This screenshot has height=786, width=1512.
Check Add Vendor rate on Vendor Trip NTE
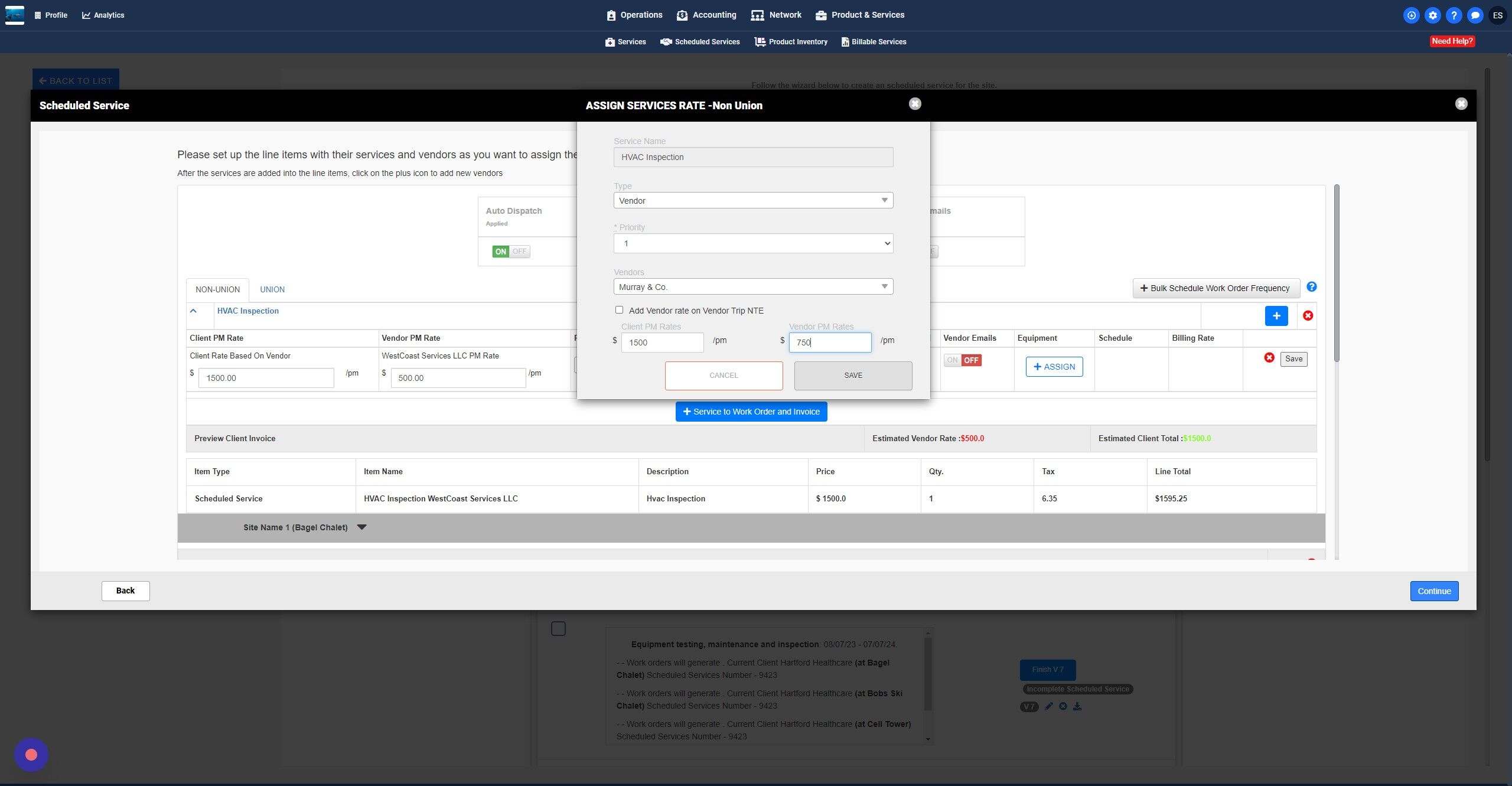point(619,310)
